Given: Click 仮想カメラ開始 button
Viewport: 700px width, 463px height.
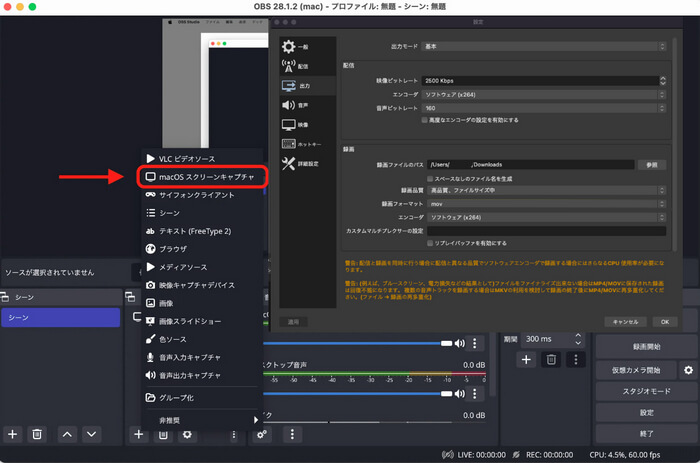Looking at the screenshot, I should tap(636, 370).
